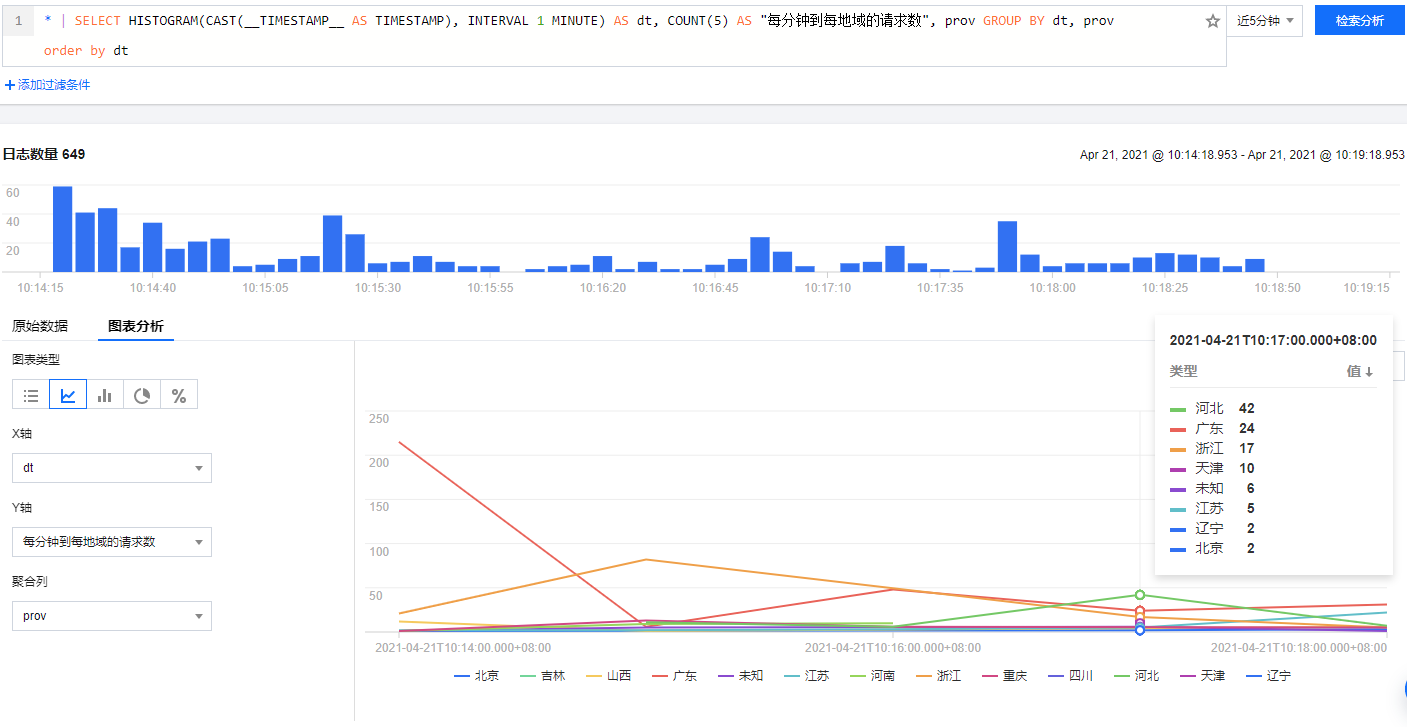Click line number 1 in editor gutter
This screenshot has height=727, width=1407.
click(x=18, y=21)
